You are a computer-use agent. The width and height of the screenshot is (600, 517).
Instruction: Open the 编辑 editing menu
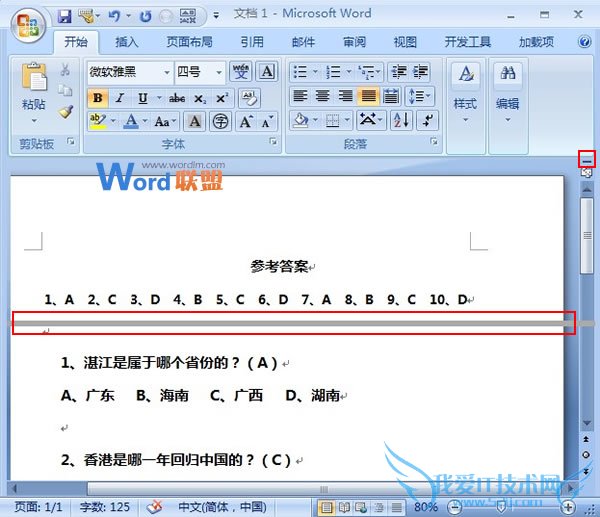click(507, 94)
